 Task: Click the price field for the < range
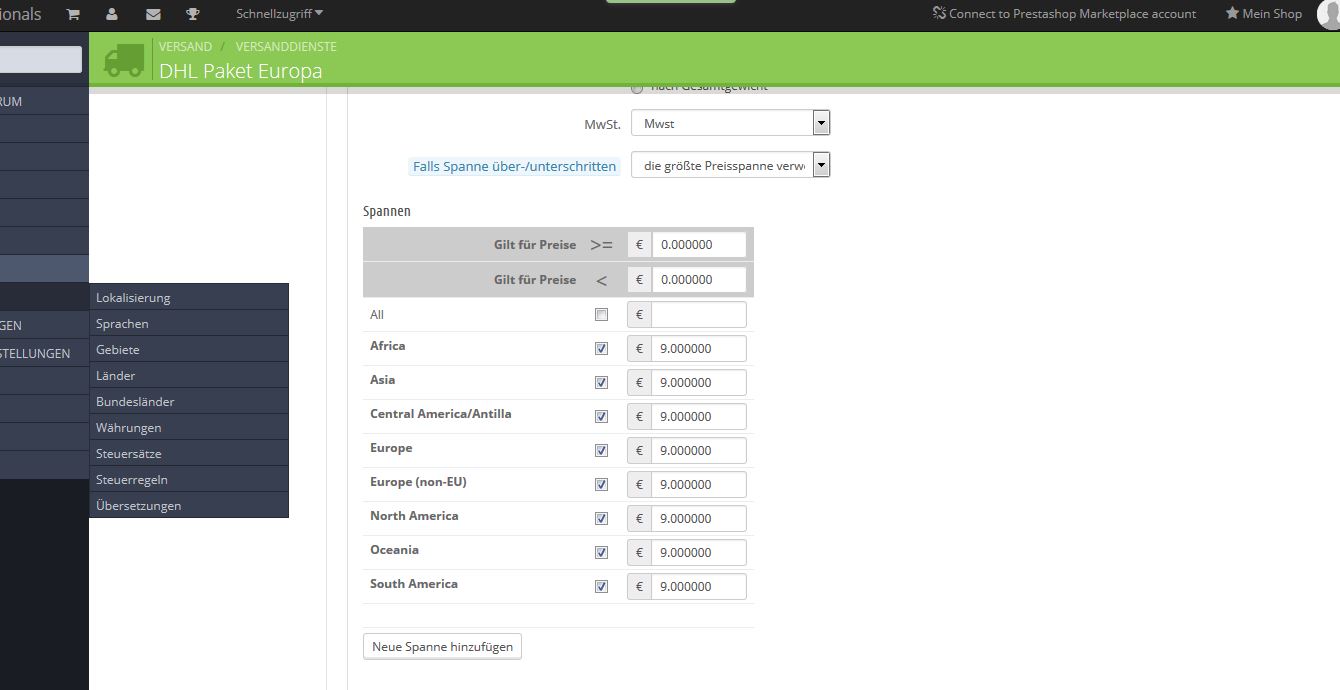(699, 280)
